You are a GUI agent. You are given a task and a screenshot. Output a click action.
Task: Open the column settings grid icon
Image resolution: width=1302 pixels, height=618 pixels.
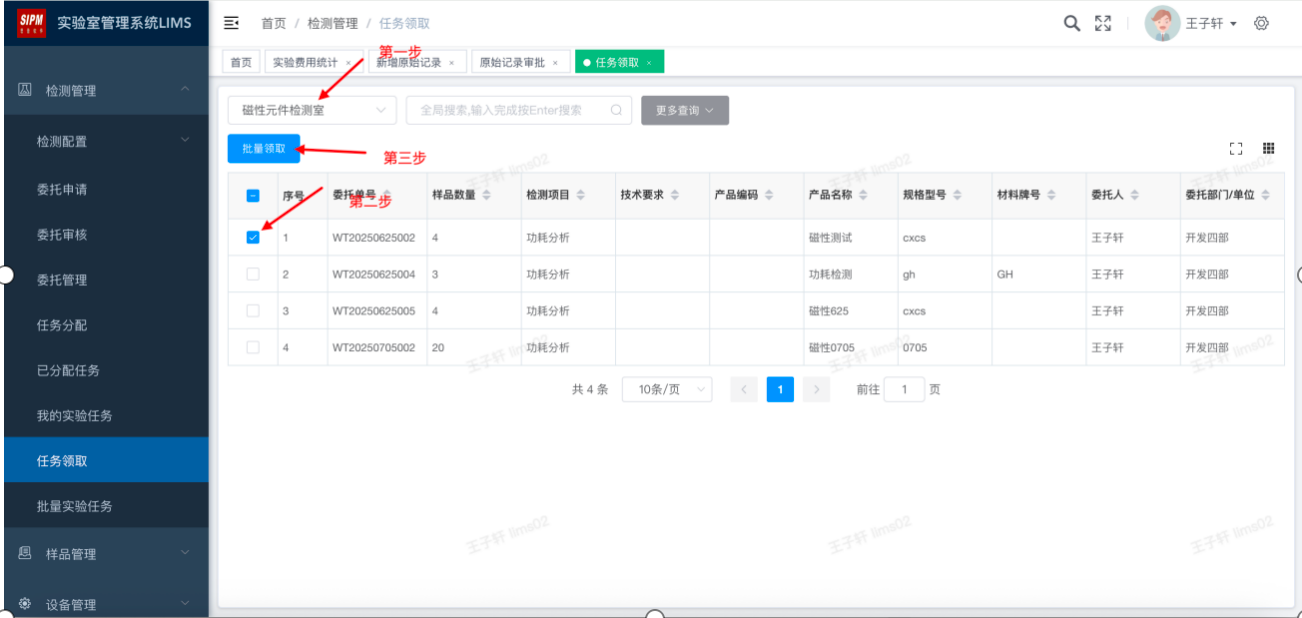point(1268,148)
